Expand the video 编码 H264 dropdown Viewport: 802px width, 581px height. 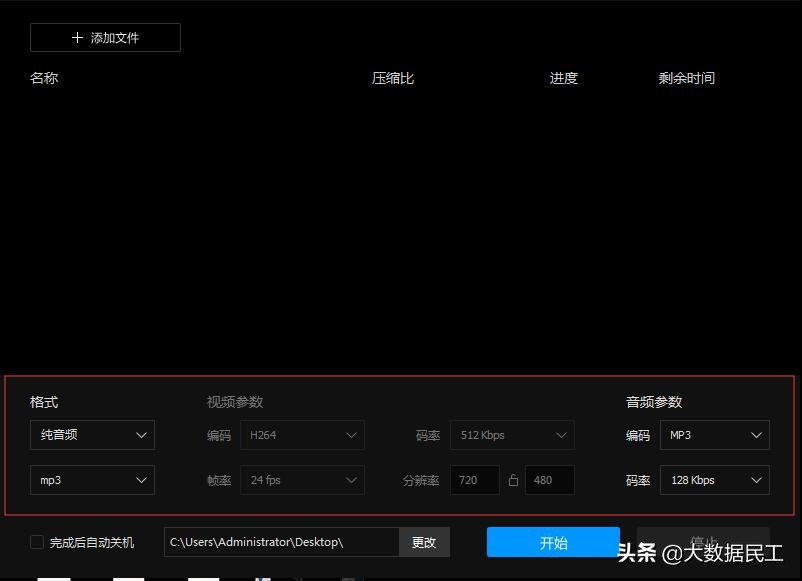(302, 435)
